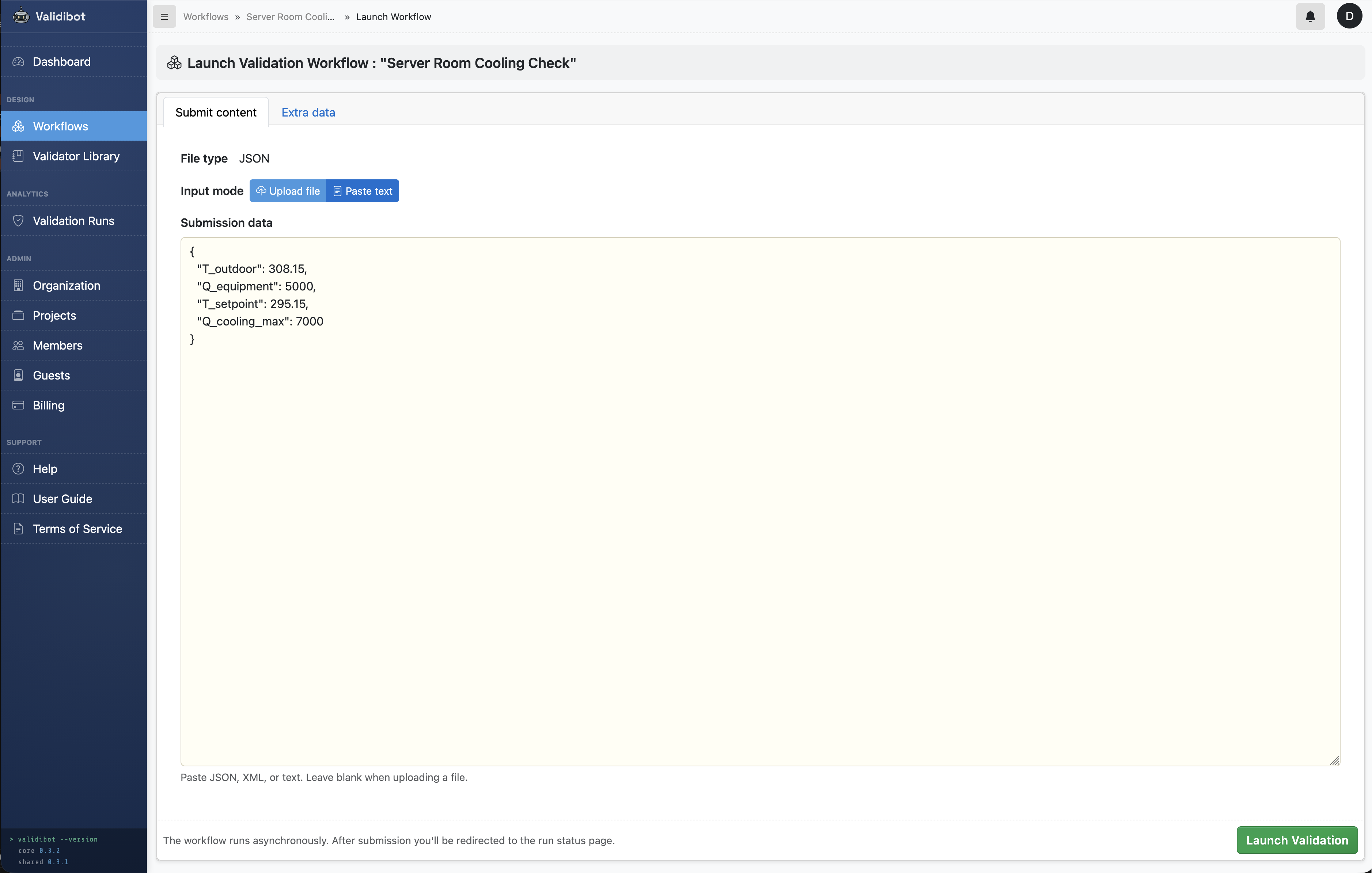Open User Guide using the book icon

(x=18, y=498)
